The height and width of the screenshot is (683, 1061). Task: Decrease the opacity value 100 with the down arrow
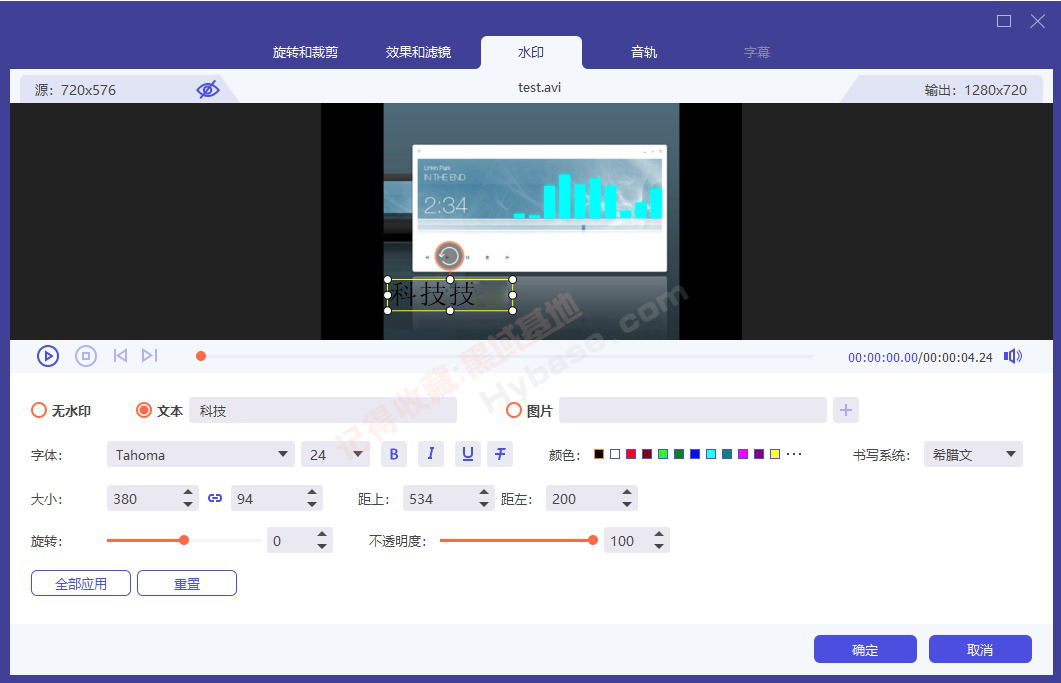coord(659,547)
